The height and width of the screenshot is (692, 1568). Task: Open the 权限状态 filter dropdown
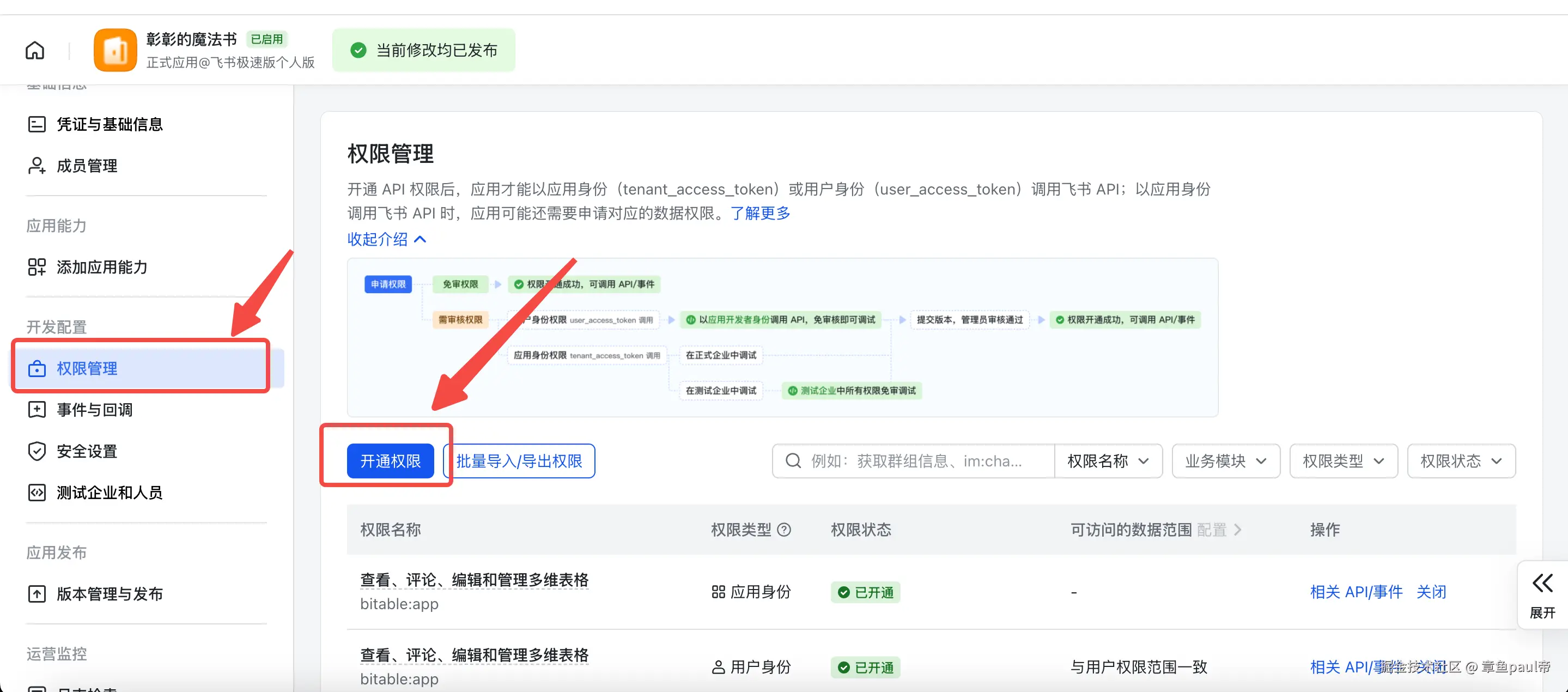coord(1460,461)
